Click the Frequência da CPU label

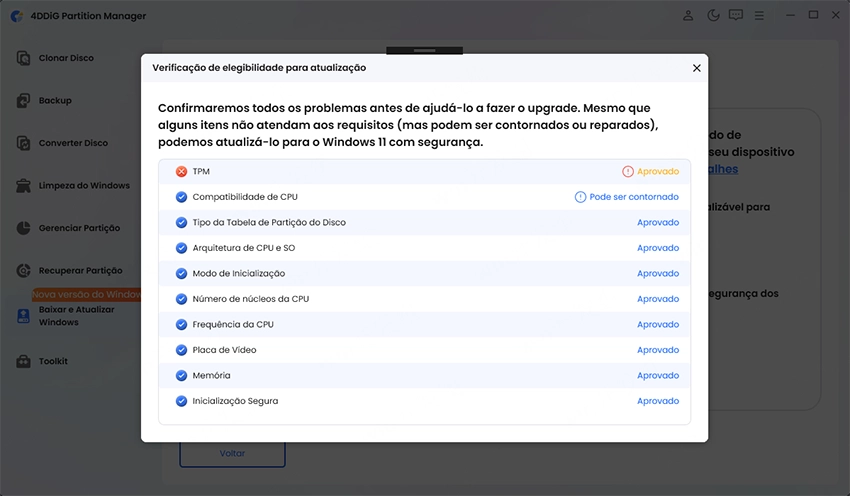click(x=233, y=324)
